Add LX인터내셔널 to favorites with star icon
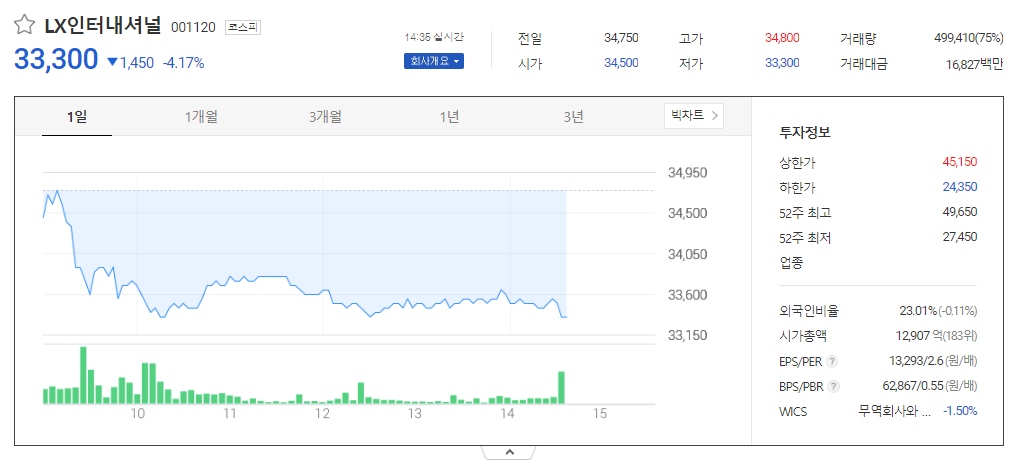 coord(24,25)
